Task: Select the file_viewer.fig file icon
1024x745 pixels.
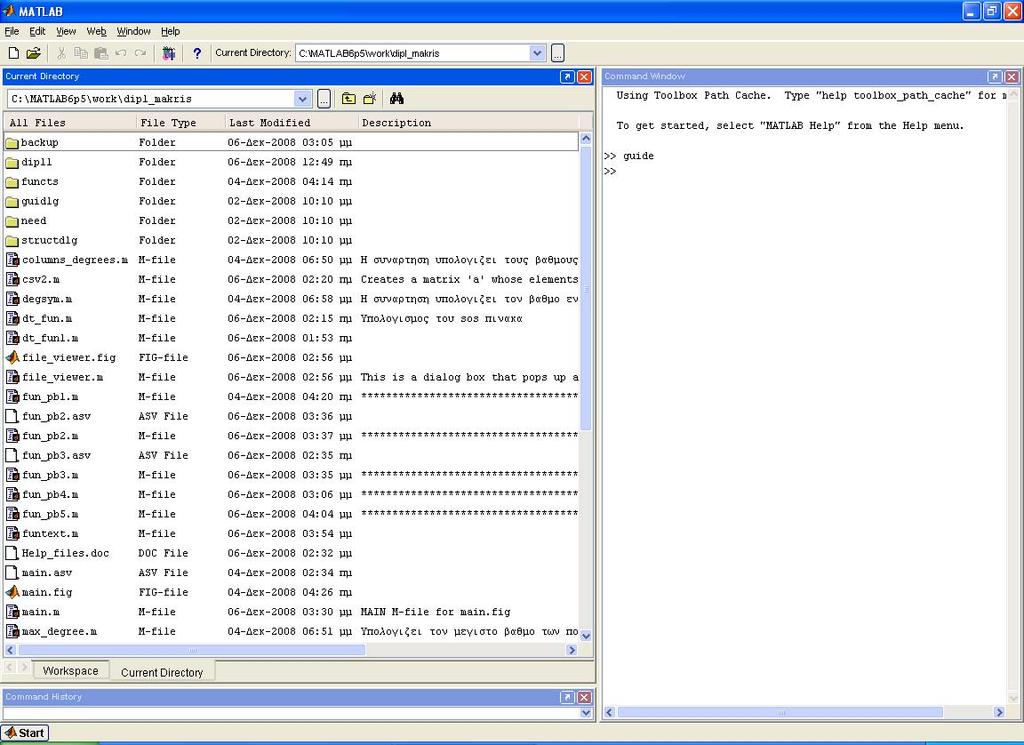Action: (x=12, y=357)
